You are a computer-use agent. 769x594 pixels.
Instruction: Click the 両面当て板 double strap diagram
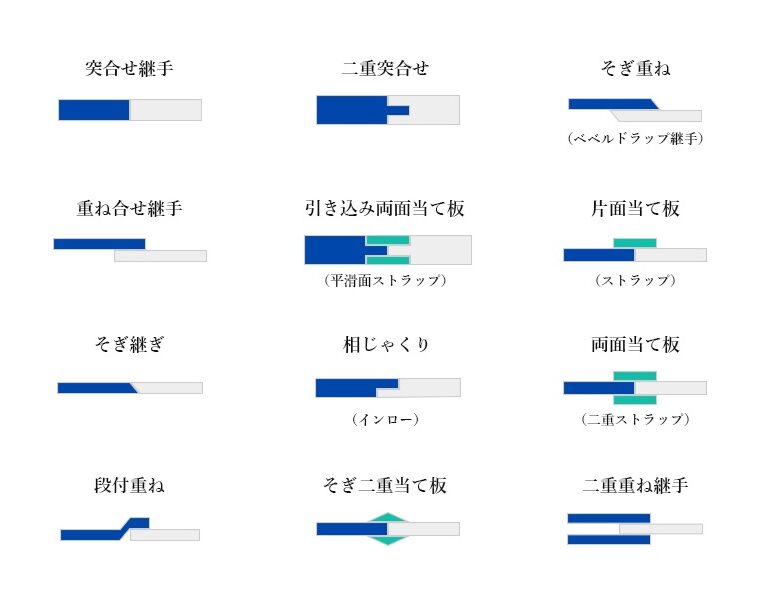635,387
